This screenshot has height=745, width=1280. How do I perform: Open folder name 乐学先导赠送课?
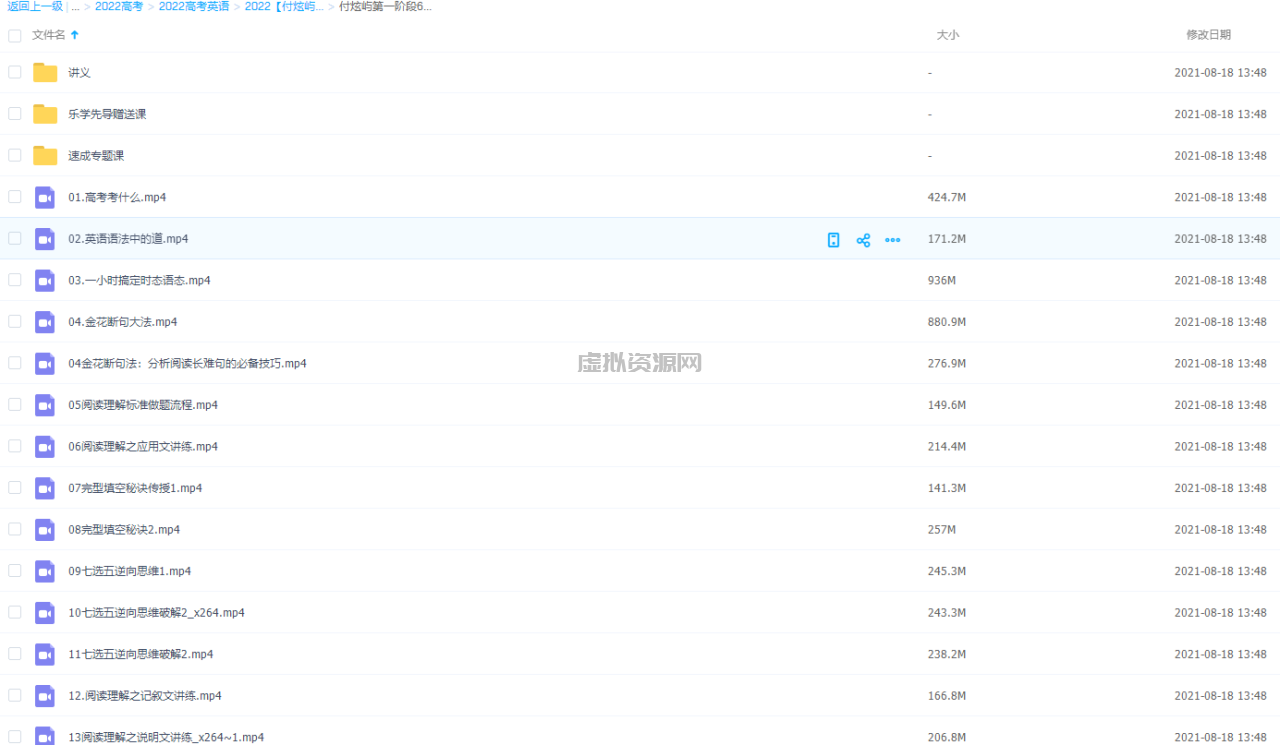coord(107,114)
